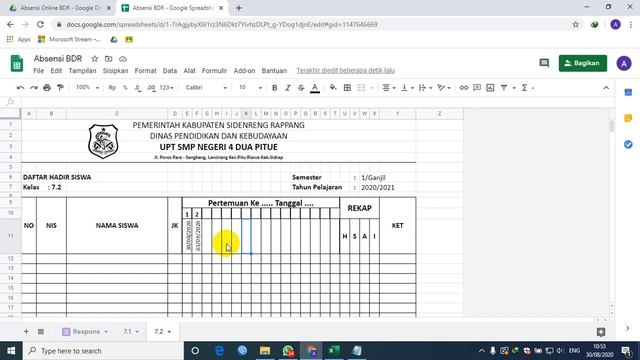Open more number formats 123 dropdown
This screenshot has height=360, width=640.
point(167,88)
